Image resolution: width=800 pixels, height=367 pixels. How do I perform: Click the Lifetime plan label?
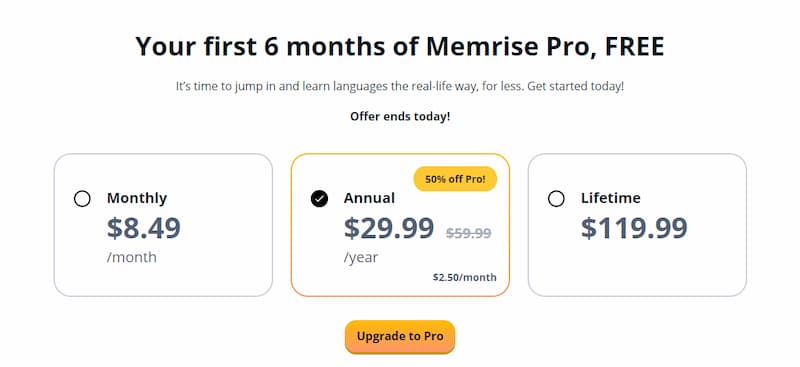611,198
